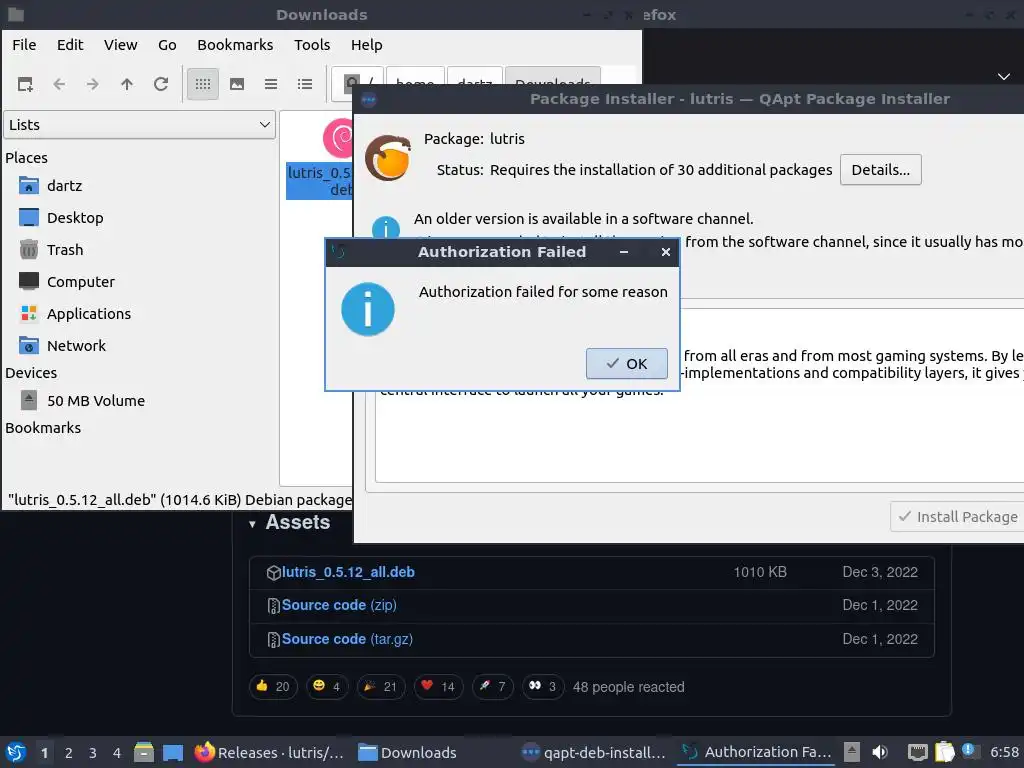Click network status tray icon
1024x768 pixels.
coord(918,753)
